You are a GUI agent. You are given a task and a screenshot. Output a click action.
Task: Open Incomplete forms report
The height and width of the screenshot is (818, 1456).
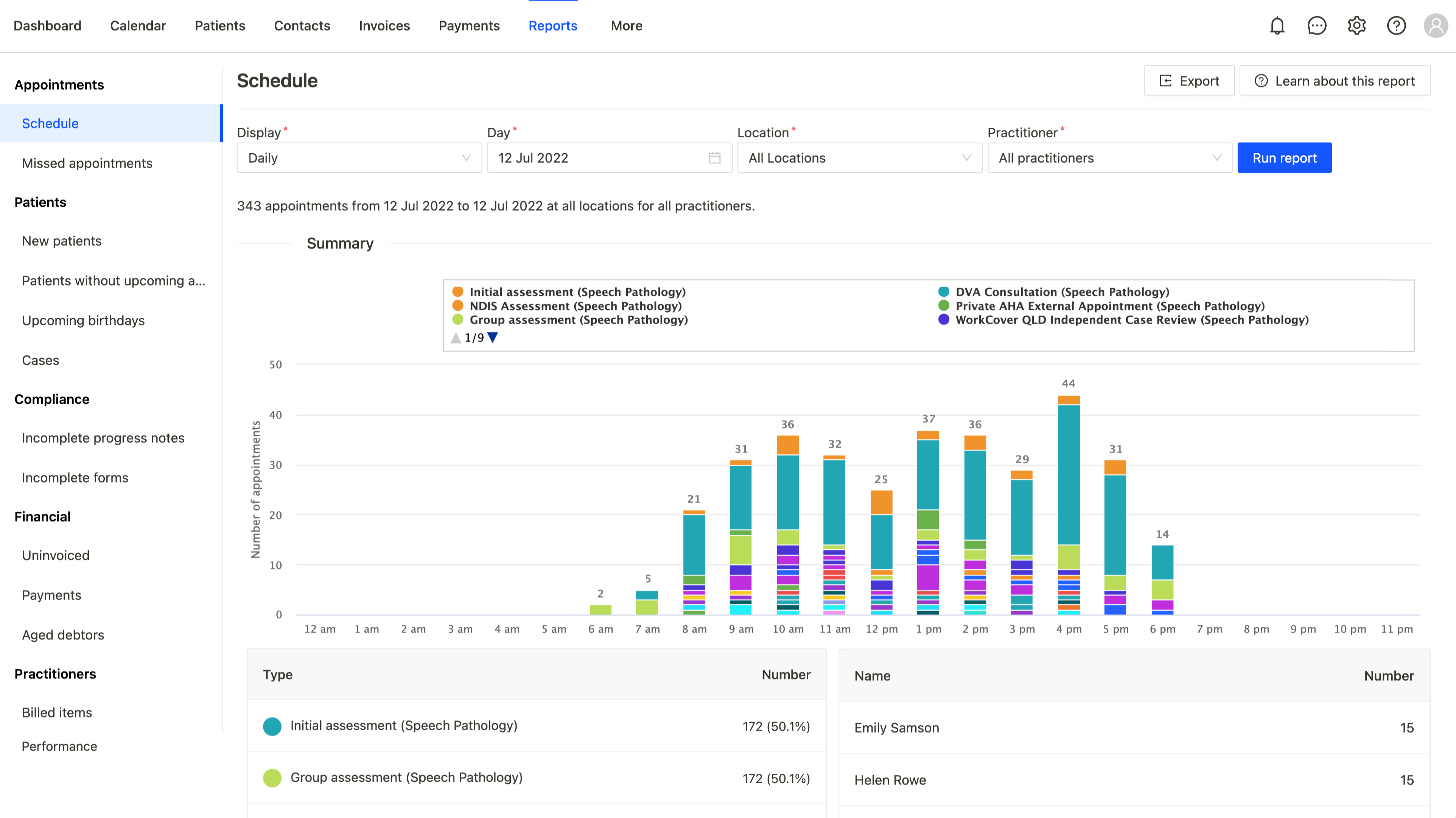pyautogui.click(x=75, y=478)
